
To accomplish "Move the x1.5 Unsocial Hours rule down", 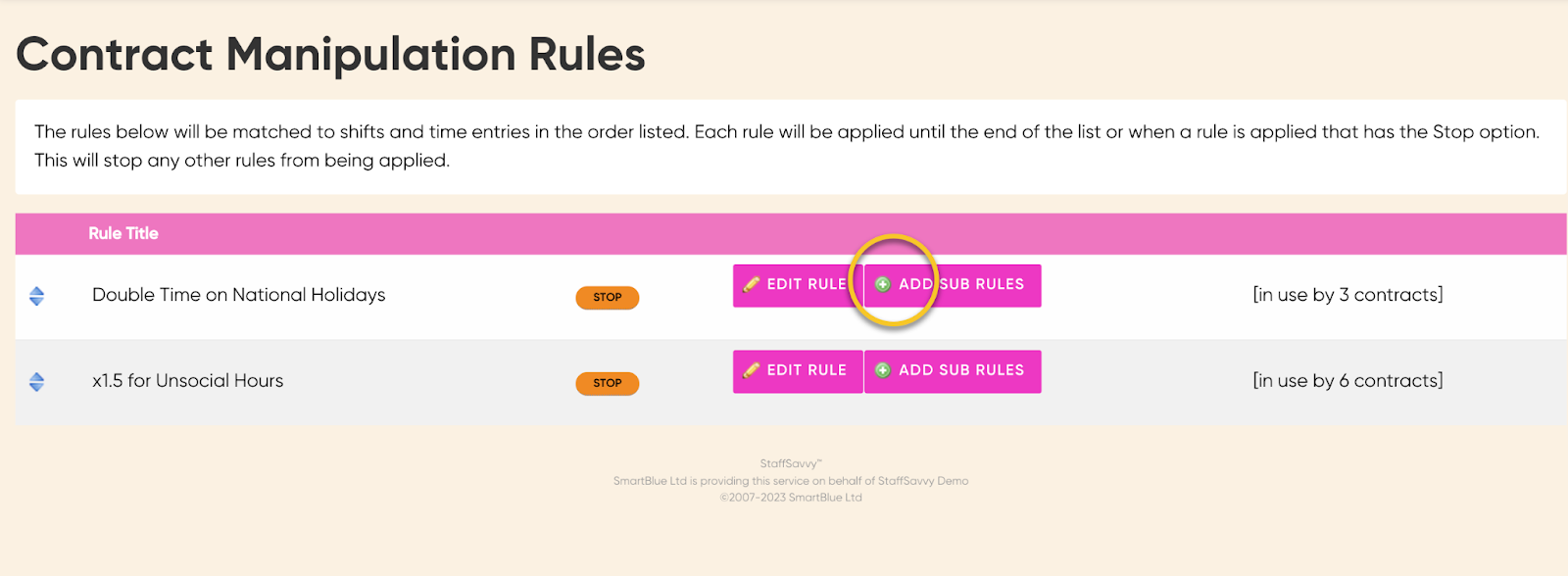I will pyautogui.click(x=37, y=388).
